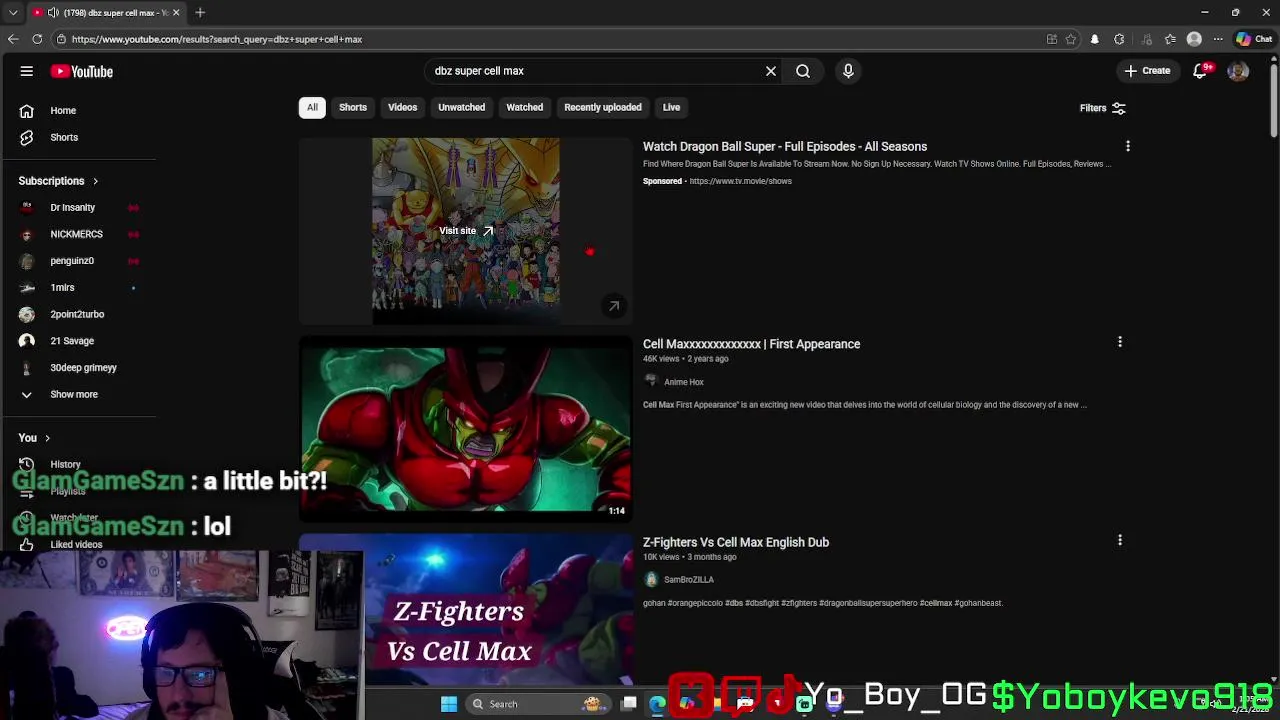
Task: Open the browser extensions puzzle icon
Action: (1119, 39)
